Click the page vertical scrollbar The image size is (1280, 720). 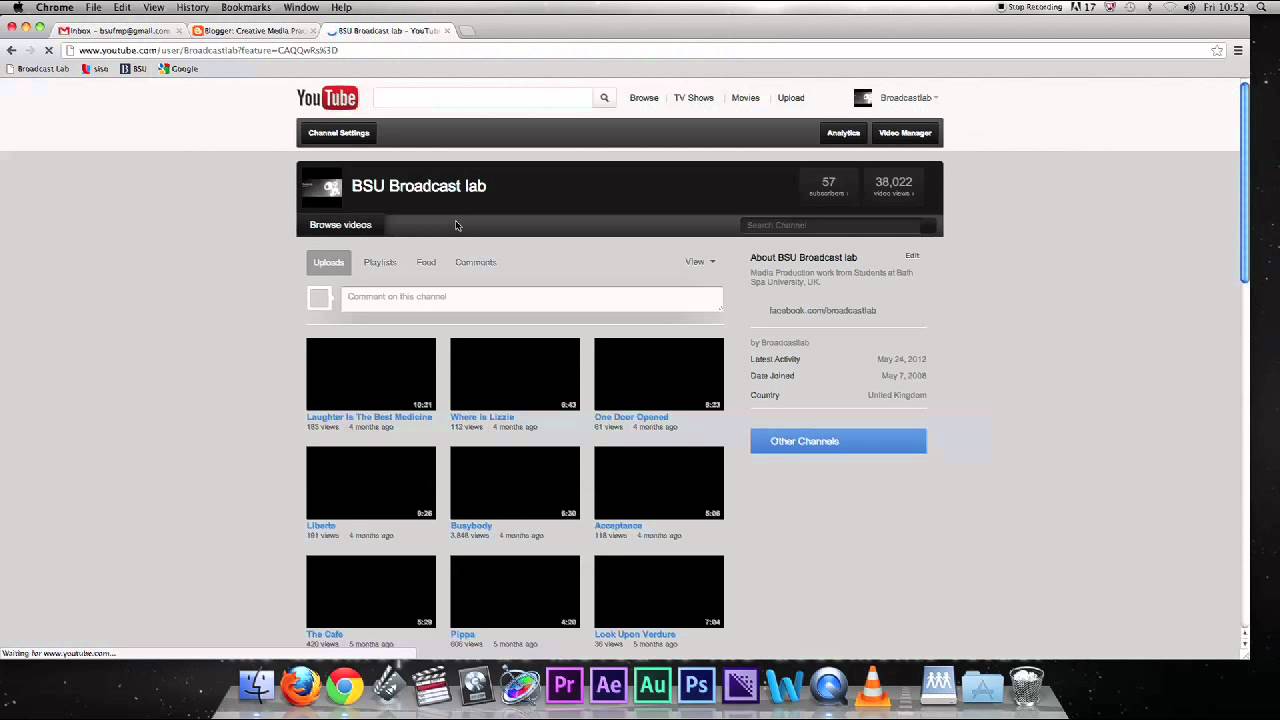pyautogui.click(x=1244, y=182)
